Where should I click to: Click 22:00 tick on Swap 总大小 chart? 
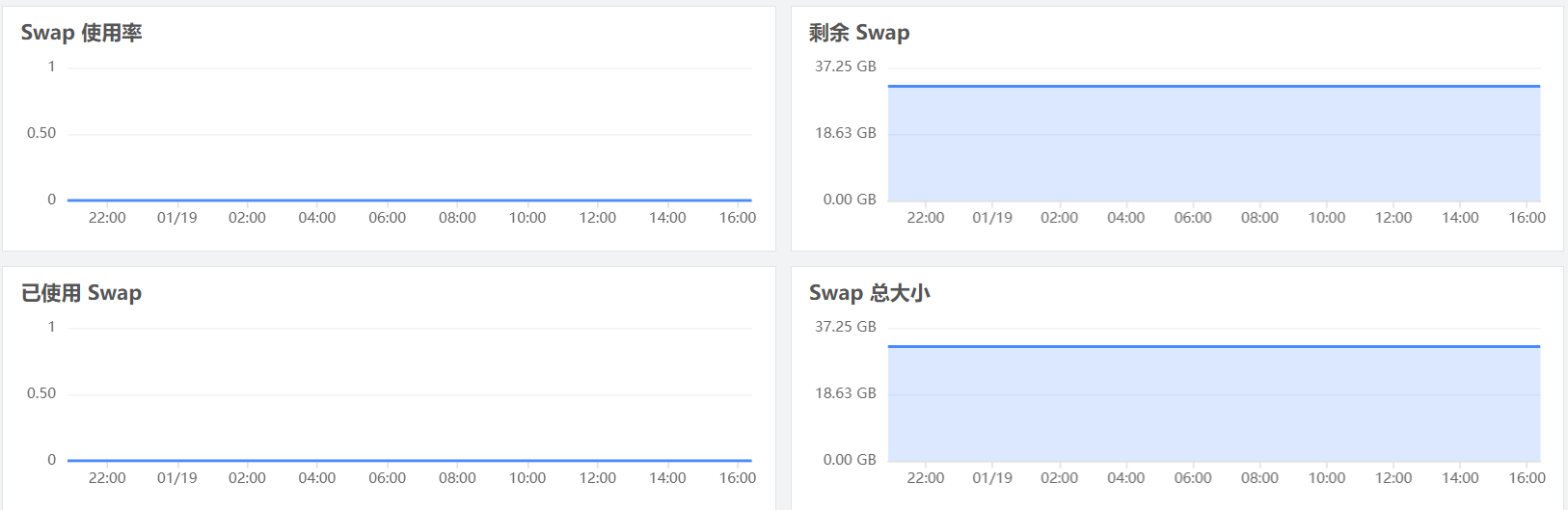(926, 478)
